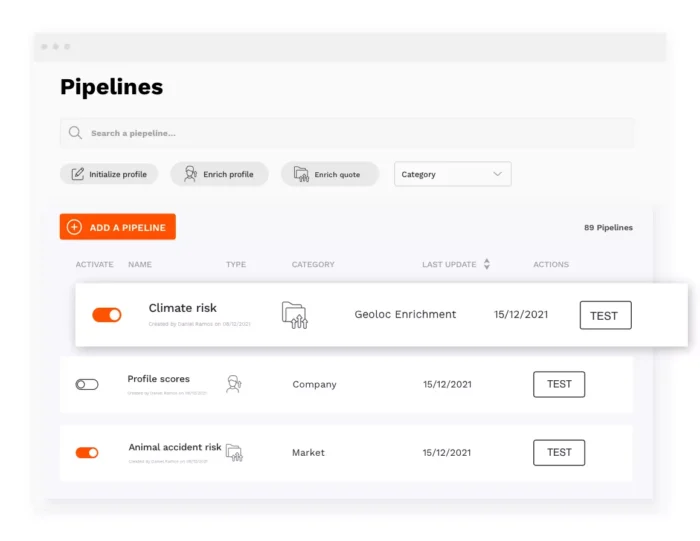Open the Category dropdown
Screen dimensions: 700x541
click(x=453, y=174)
